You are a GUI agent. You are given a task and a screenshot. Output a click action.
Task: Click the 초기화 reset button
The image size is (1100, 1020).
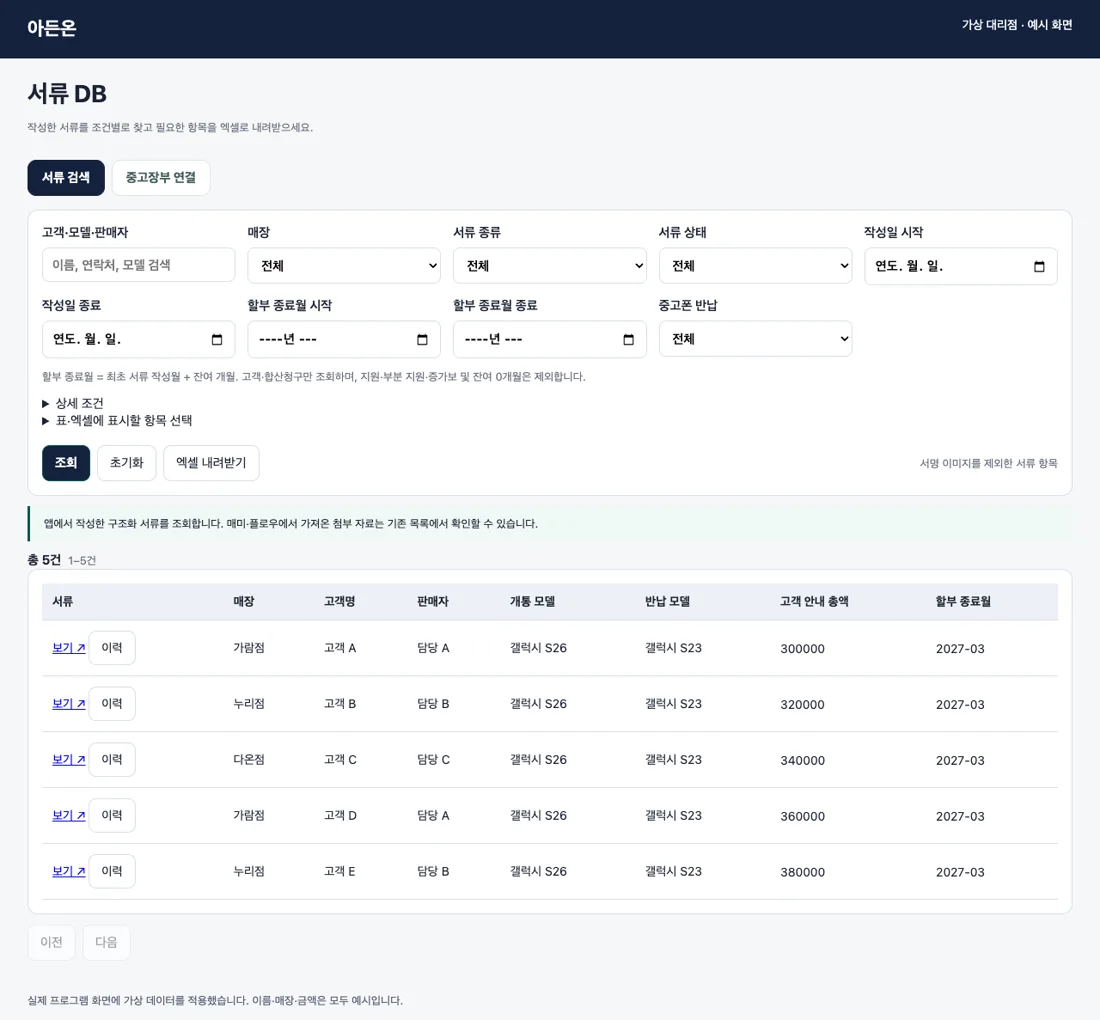[126, 463]
